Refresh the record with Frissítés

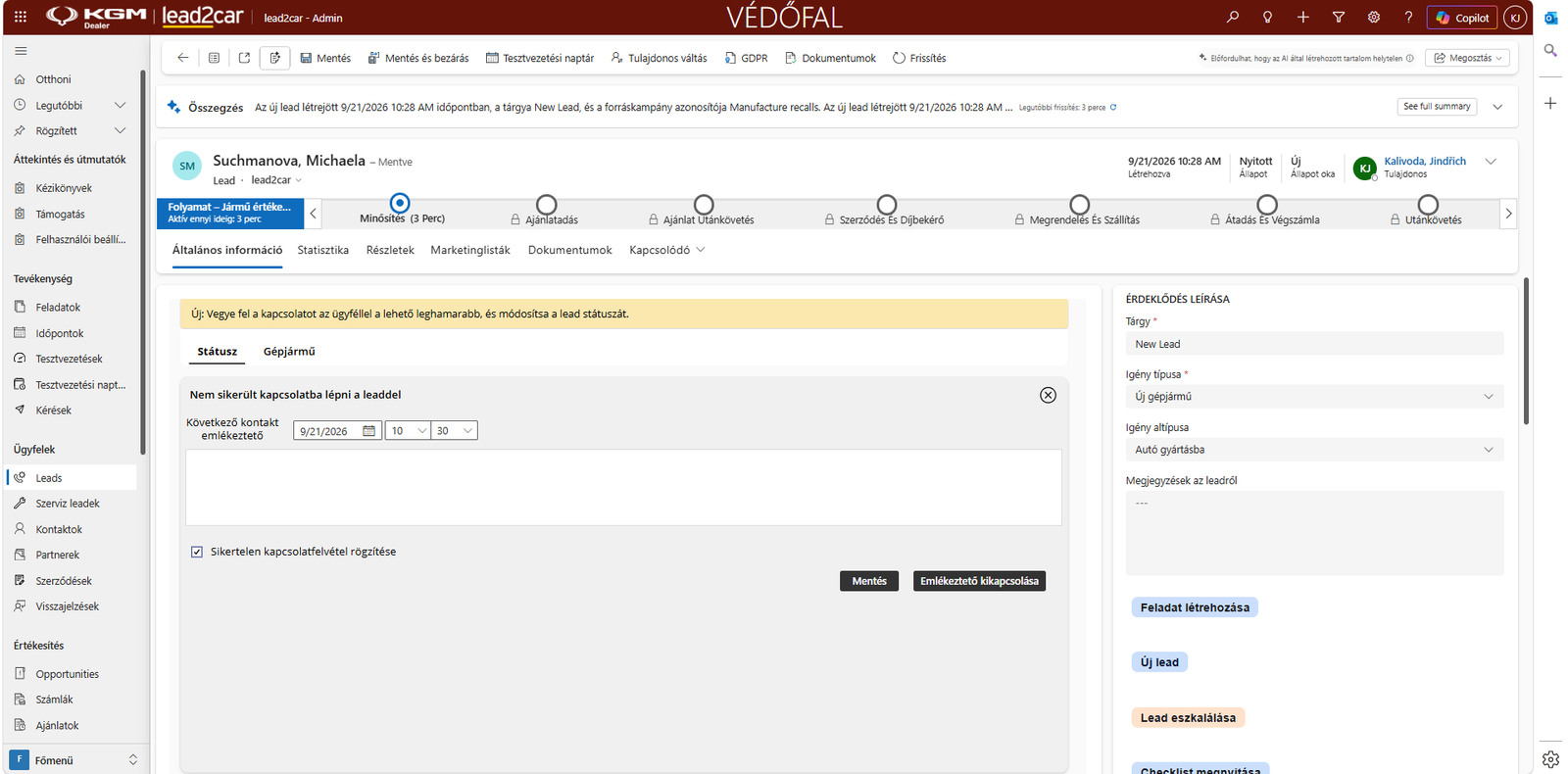tap(919, 58)
